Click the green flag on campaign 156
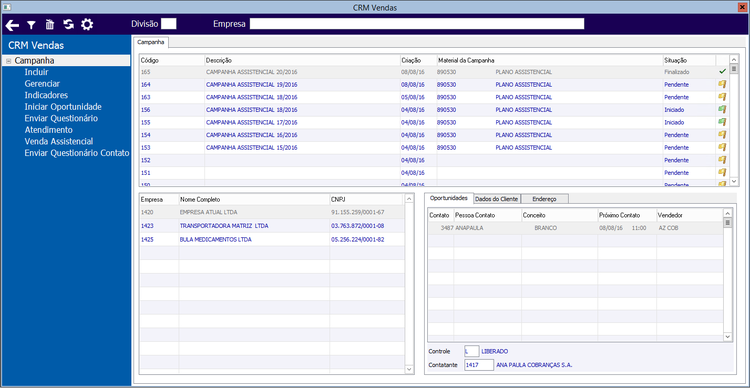 coord(722,109)
